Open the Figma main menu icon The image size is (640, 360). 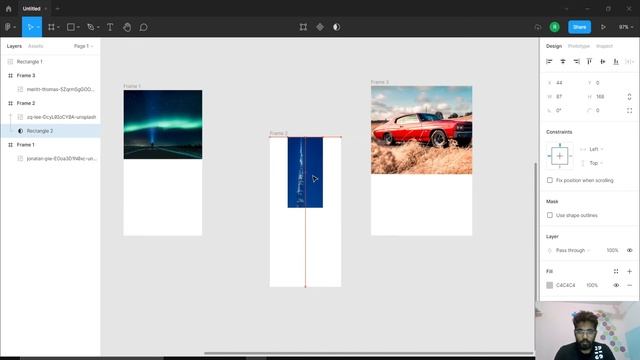(8, 27)
